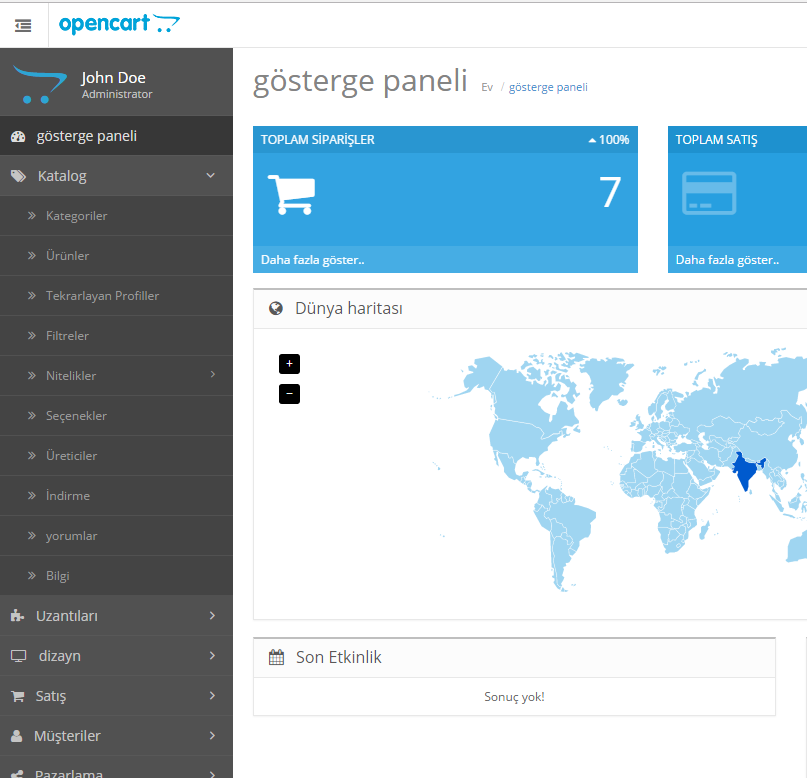Click double-arrow icon next to Bilgi
This screenshot has width=807, height=778.
point(32,575)
